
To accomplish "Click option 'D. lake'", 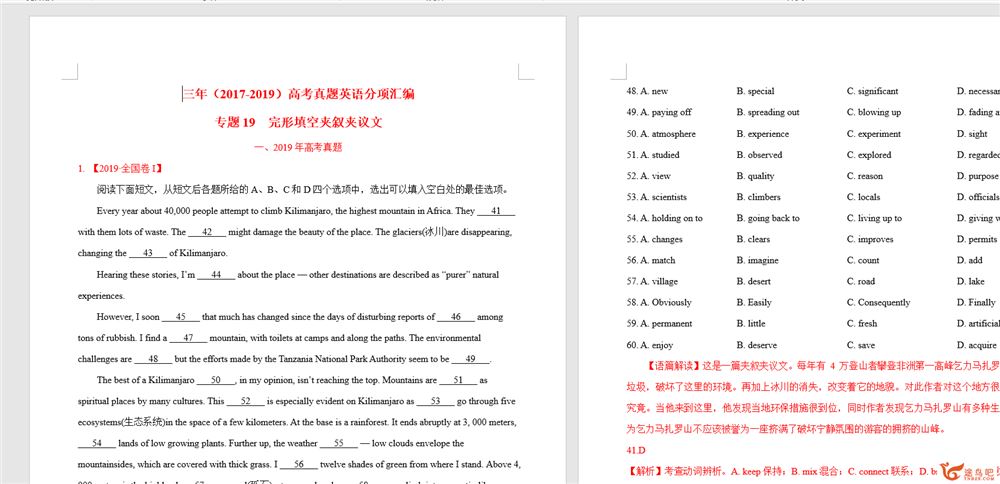I will tap(971, 281).
